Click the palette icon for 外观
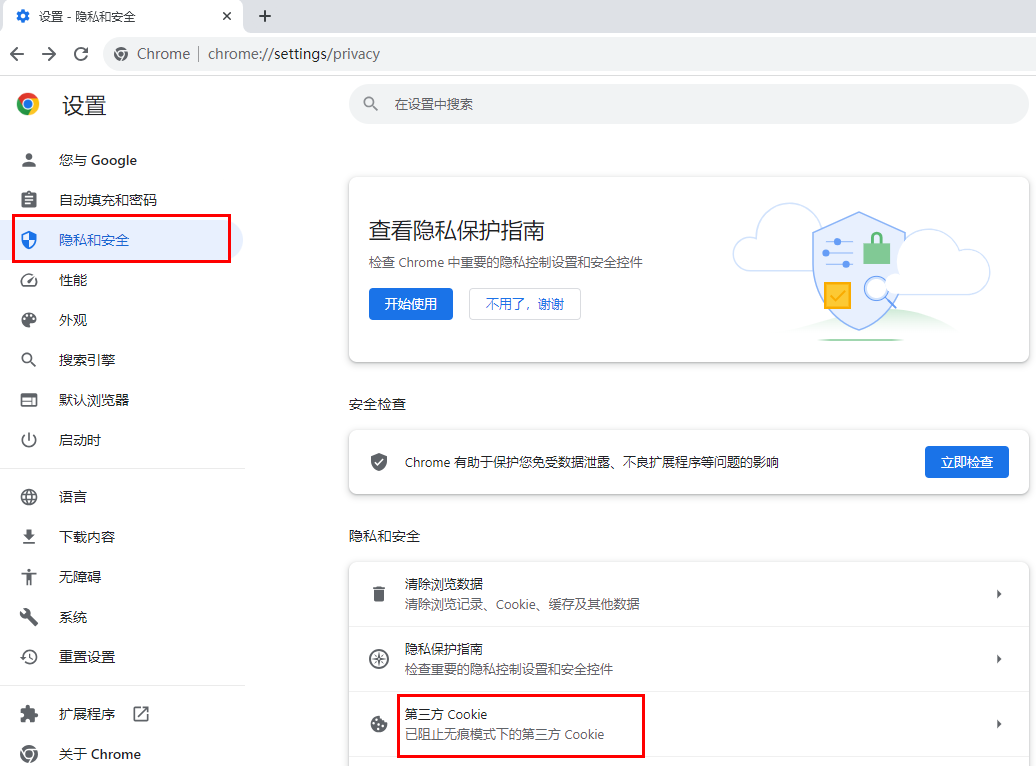1036x766 pixels. [29, 320]
